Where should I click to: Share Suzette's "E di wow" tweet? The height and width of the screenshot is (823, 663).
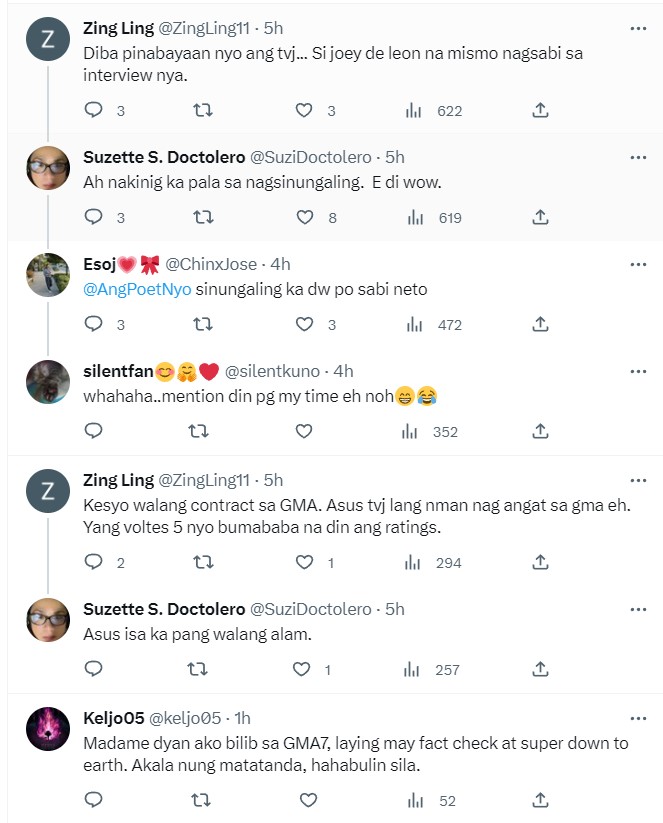[540, 217]
